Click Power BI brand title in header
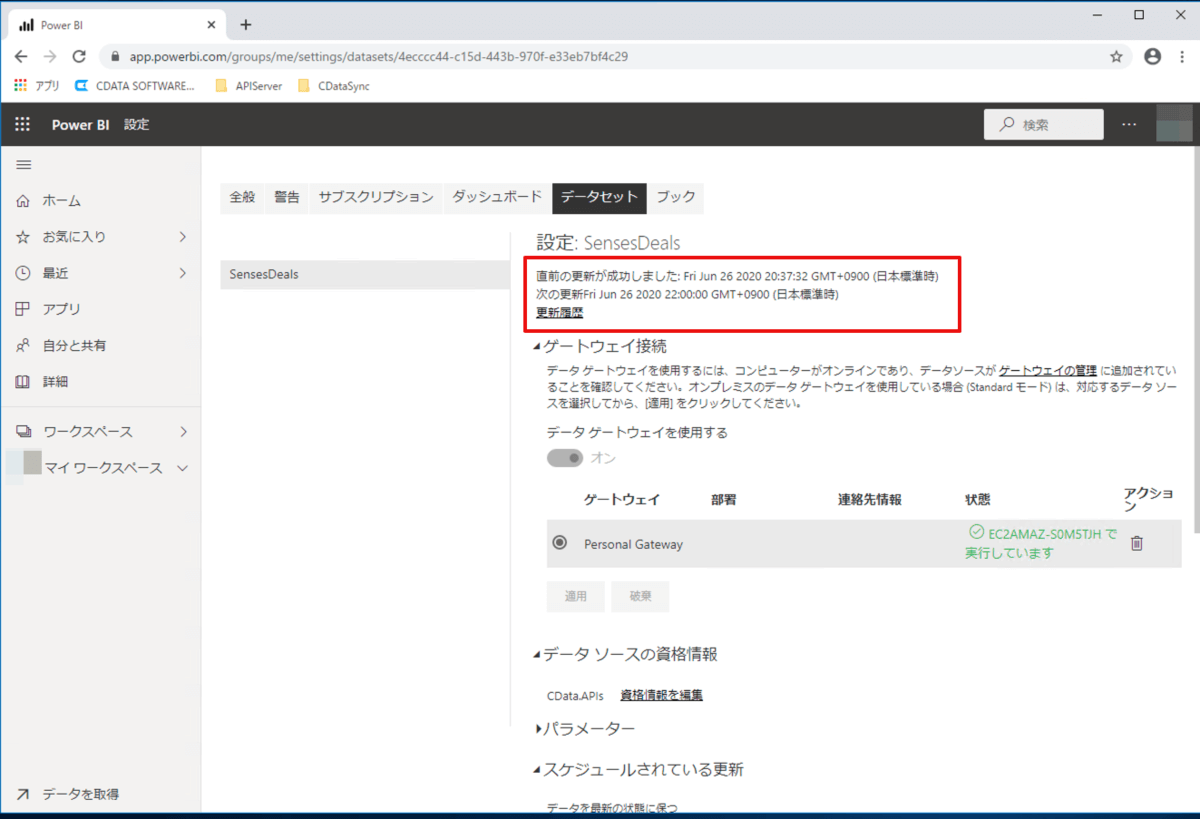 (x=80, y=125)
